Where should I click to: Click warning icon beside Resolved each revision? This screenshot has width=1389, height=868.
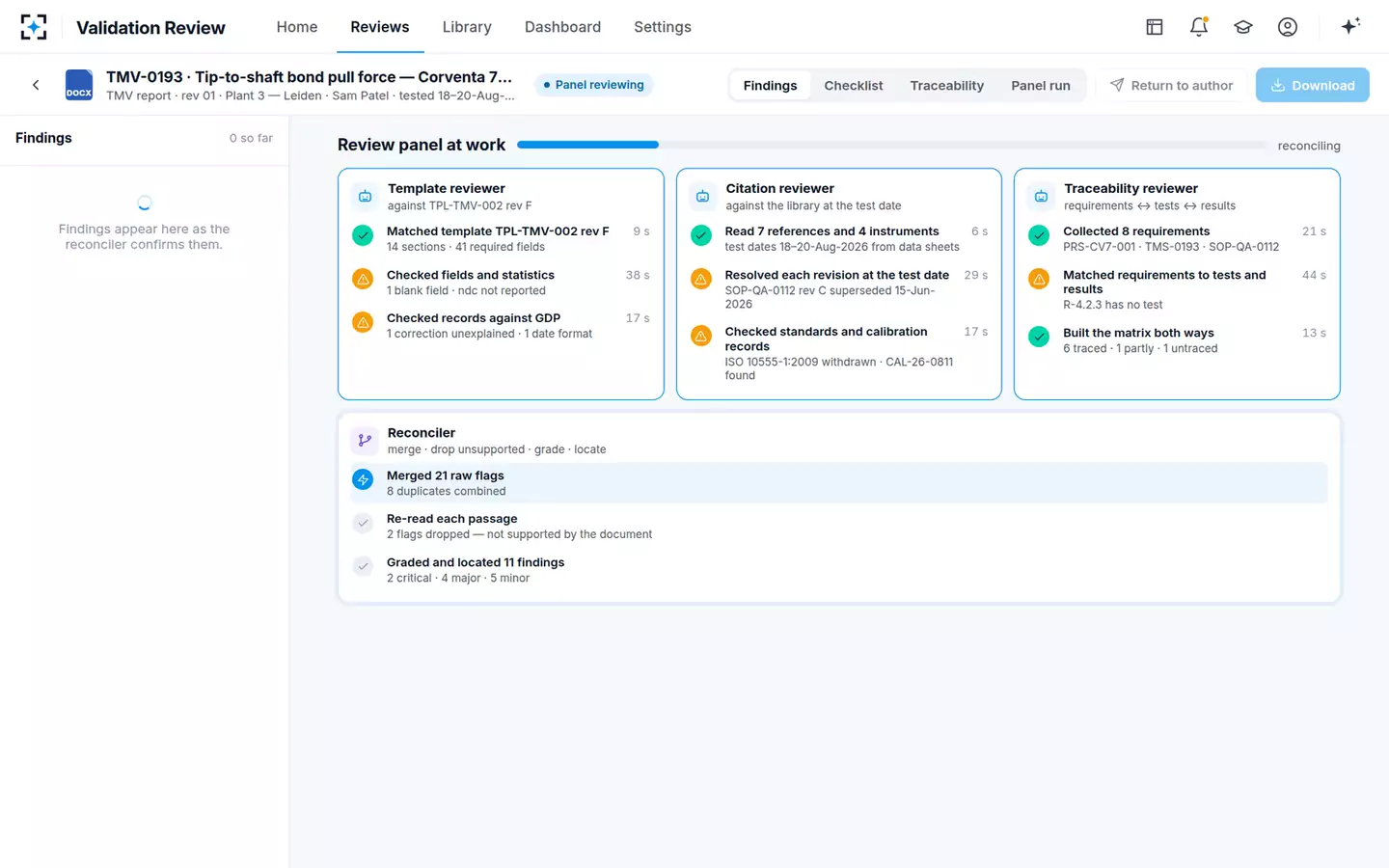coord(701,279)
